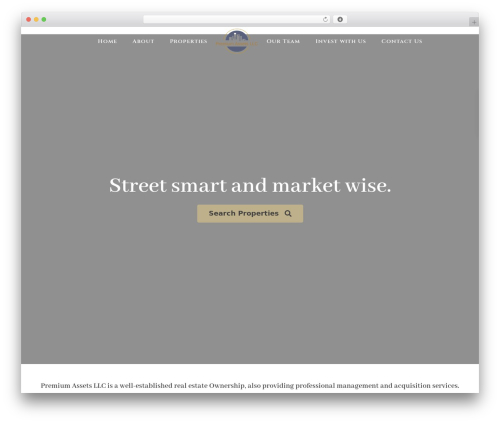Image resolution: width=500 pixels, height=423 pixels.
Task: Click the 'Premium Assets LLC is a well-established' paragraph
Action: pyautogui.click(x=250, y=386)
